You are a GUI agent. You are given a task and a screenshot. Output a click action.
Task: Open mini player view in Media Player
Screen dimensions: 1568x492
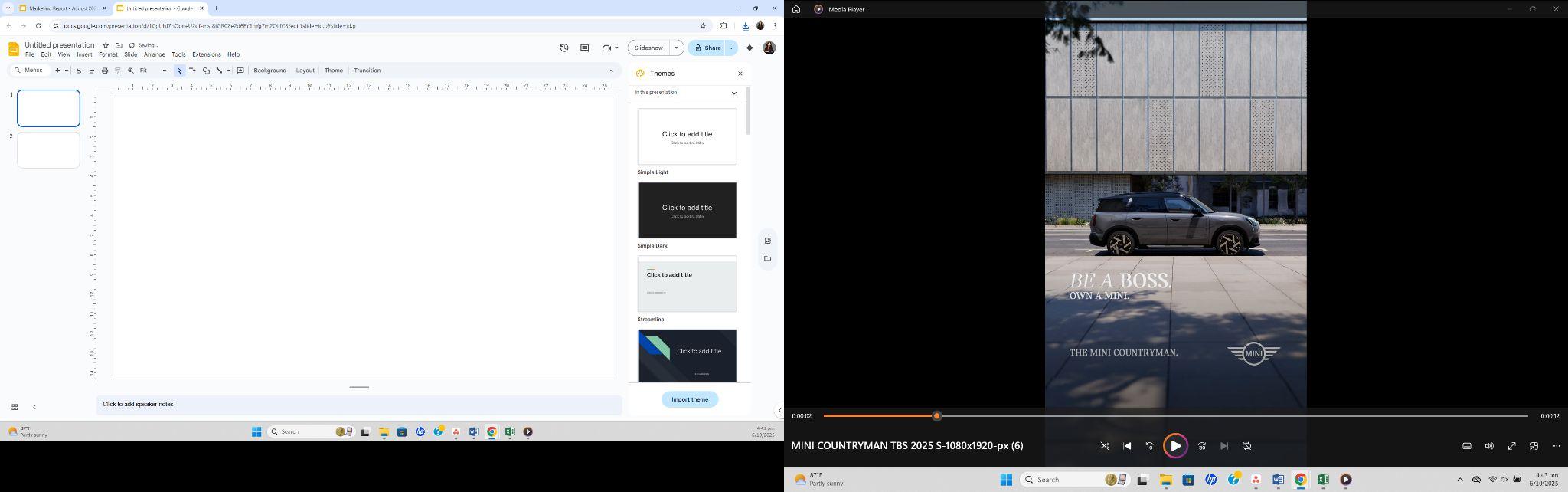coord(1534,446)
